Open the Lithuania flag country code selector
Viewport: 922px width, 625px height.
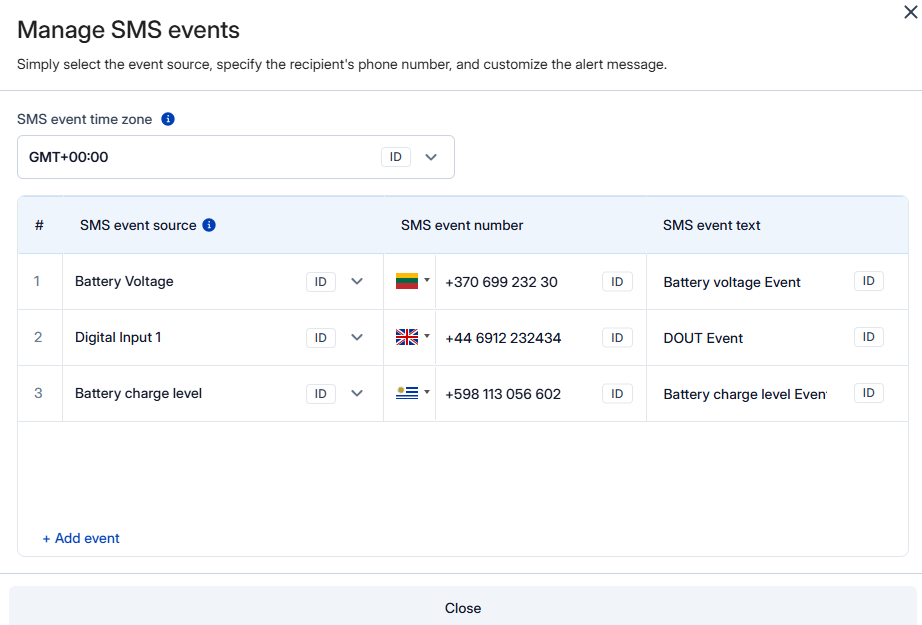(412, 281)
